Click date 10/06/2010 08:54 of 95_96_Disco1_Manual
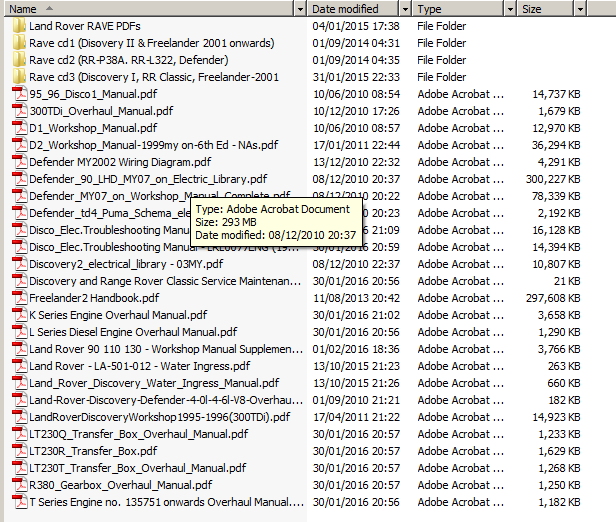 point(356,94)
